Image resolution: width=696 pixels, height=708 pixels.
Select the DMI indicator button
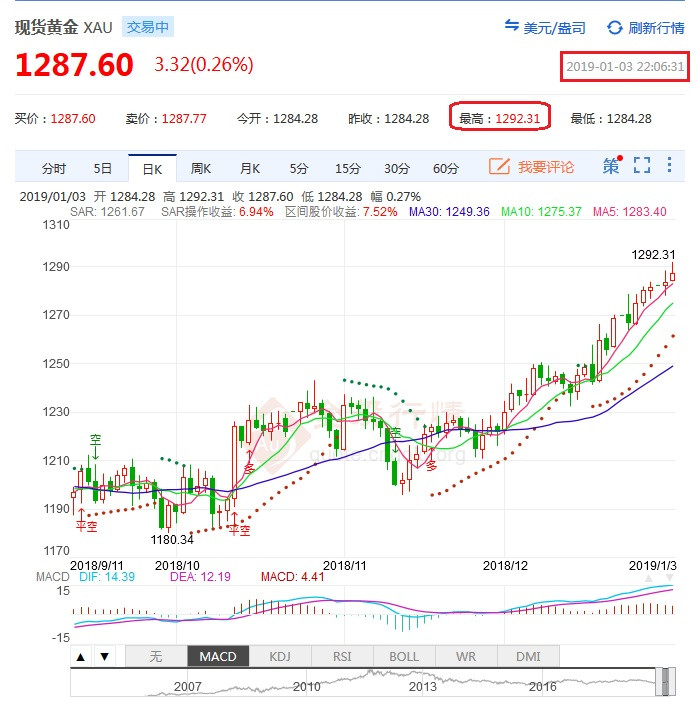(x=528, y=657)
